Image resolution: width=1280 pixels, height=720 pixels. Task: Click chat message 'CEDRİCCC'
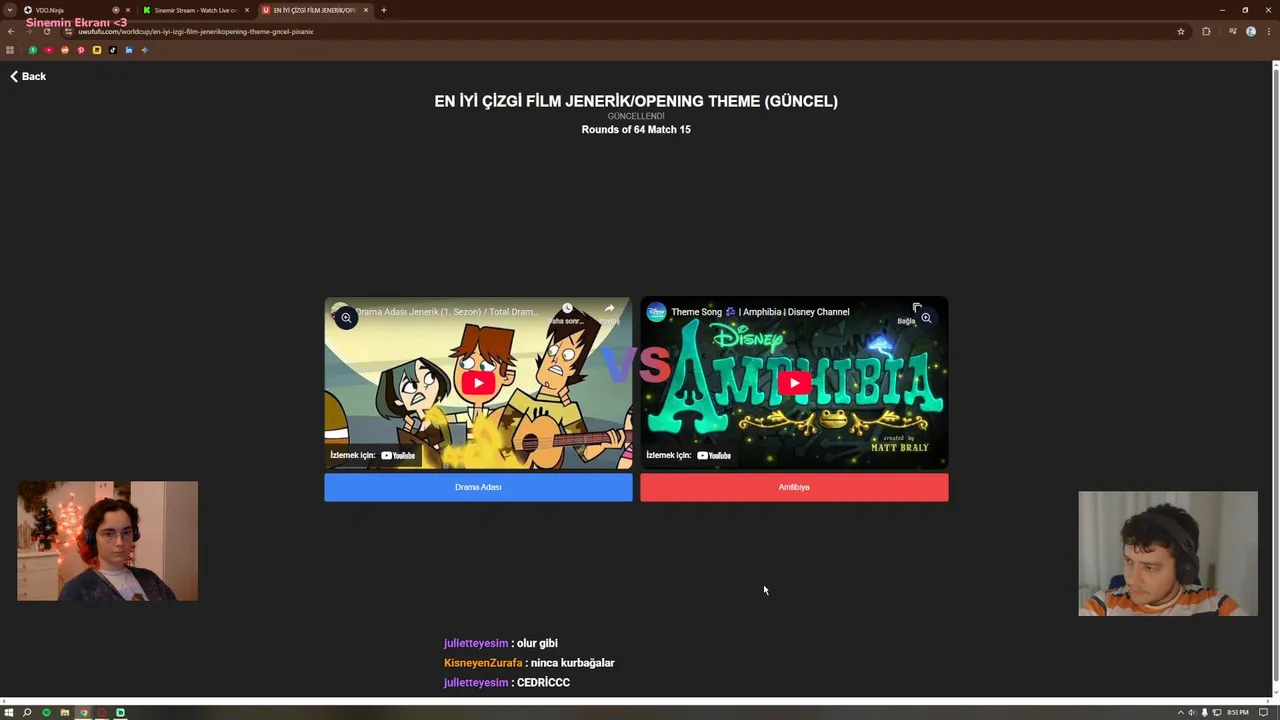tap(543, 682)
